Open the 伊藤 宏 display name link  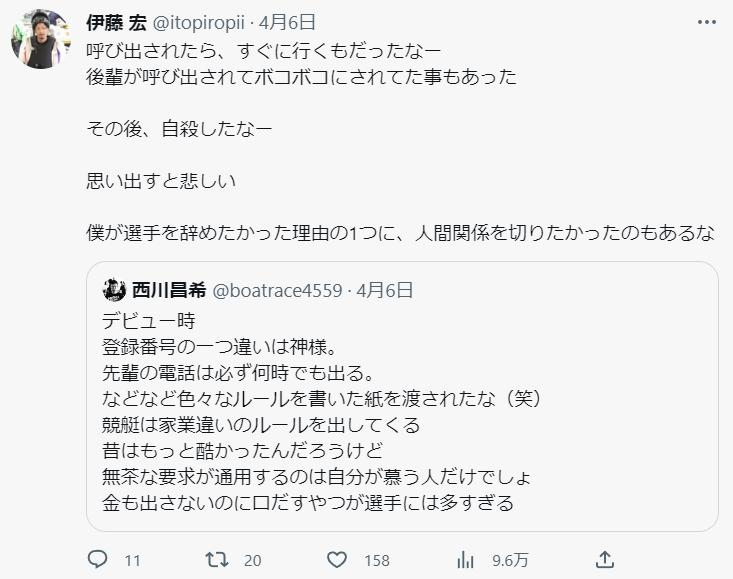[118, 21]
